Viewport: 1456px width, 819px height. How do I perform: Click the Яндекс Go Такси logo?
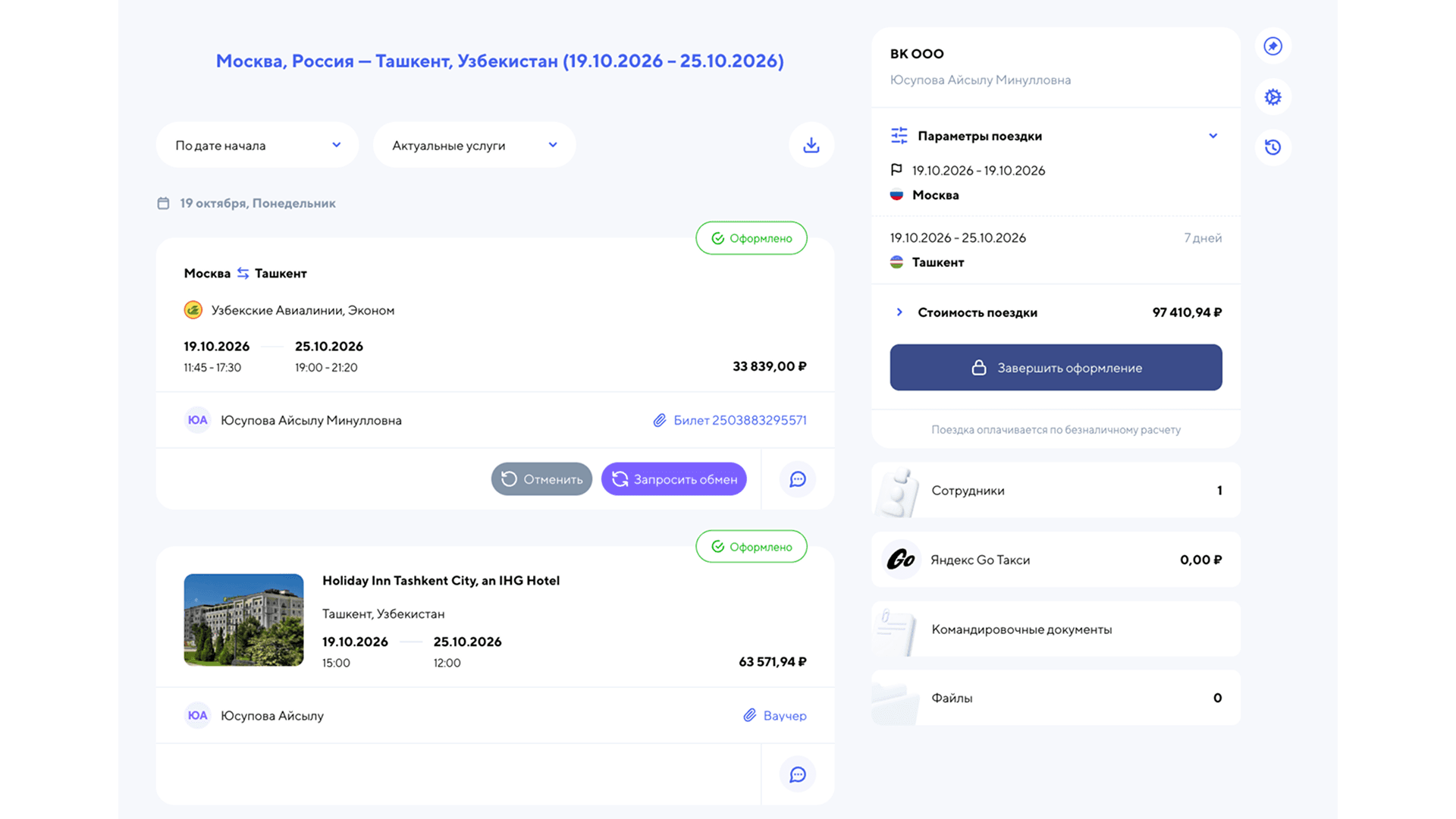click(x=901, y=560)
